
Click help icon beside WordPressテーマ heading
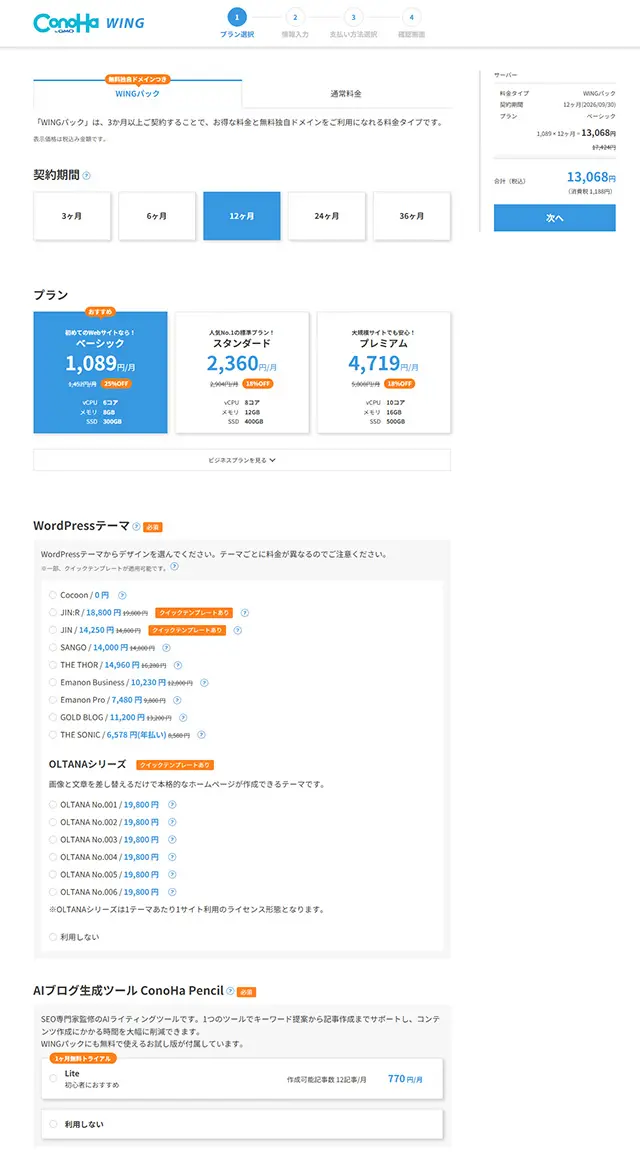pos(136,526)
